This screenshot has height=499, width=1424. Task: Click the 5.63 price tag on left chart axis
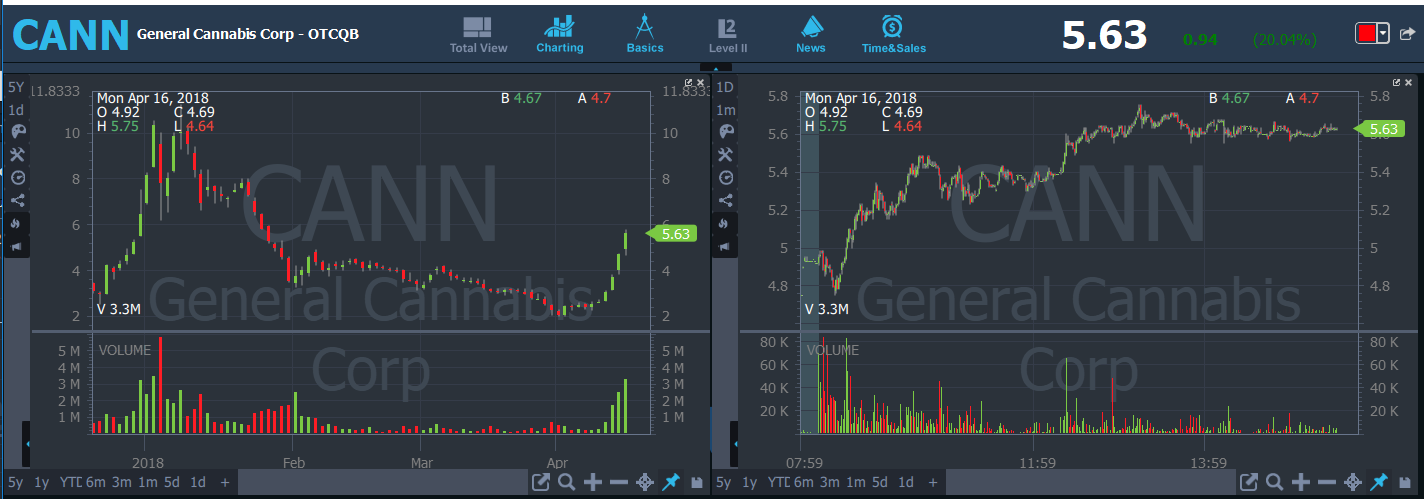(670, 234)
